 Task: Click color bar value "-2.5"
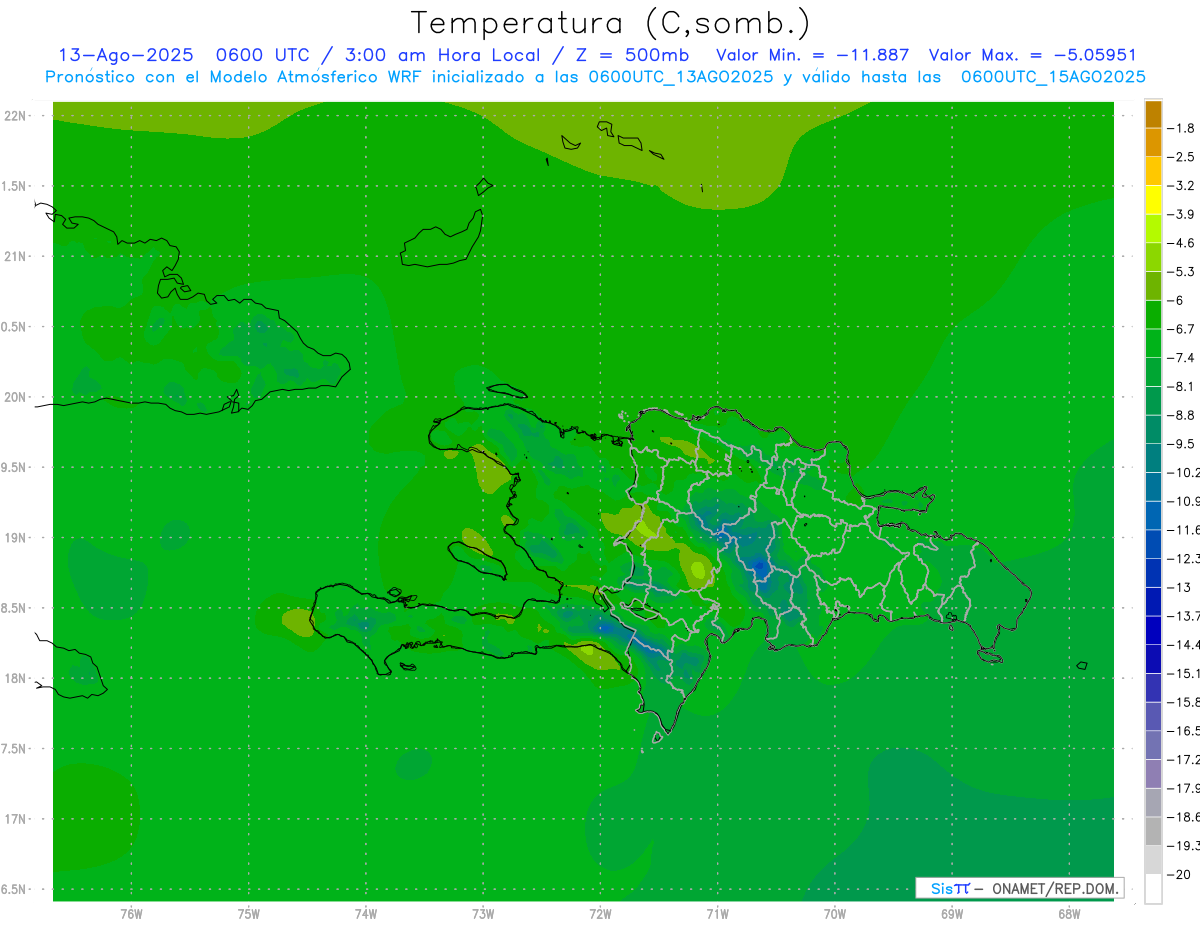point(1183,157)
